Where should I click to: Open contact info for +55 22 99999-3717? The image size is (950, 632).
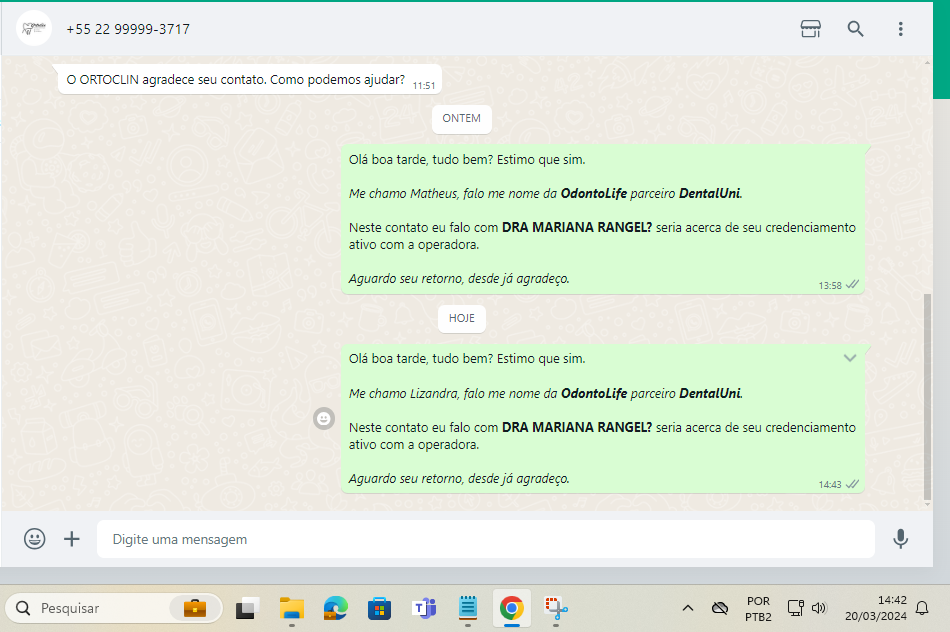click(x=128, y=29)
